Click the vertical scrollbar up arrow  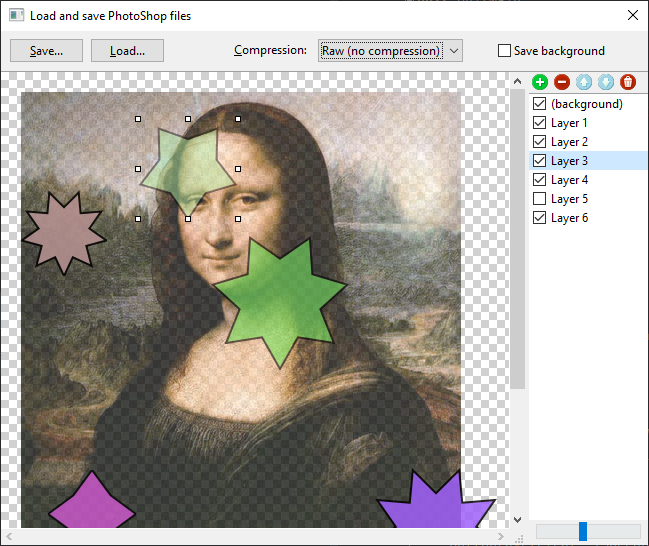coord(517,81)
